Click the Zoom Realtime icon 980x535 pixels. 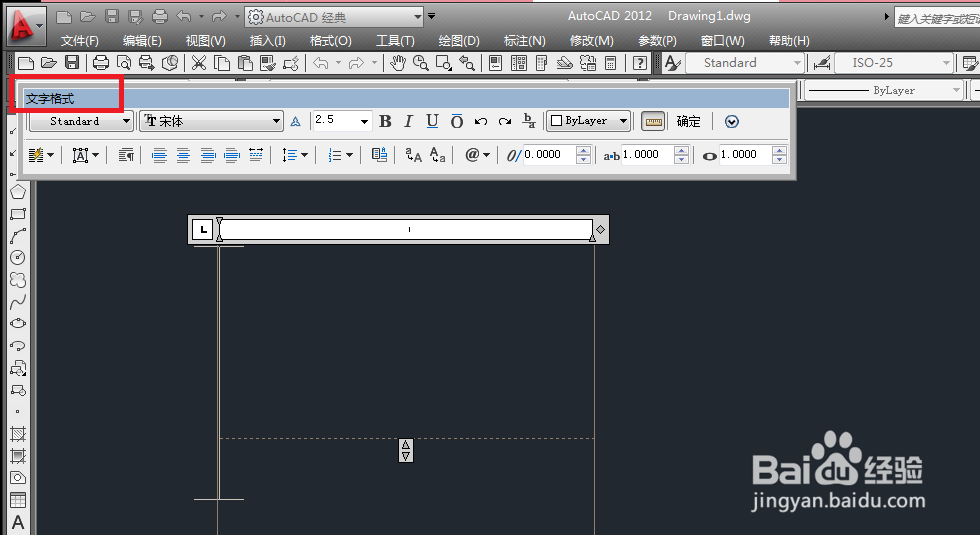click(x=421, y=62)
